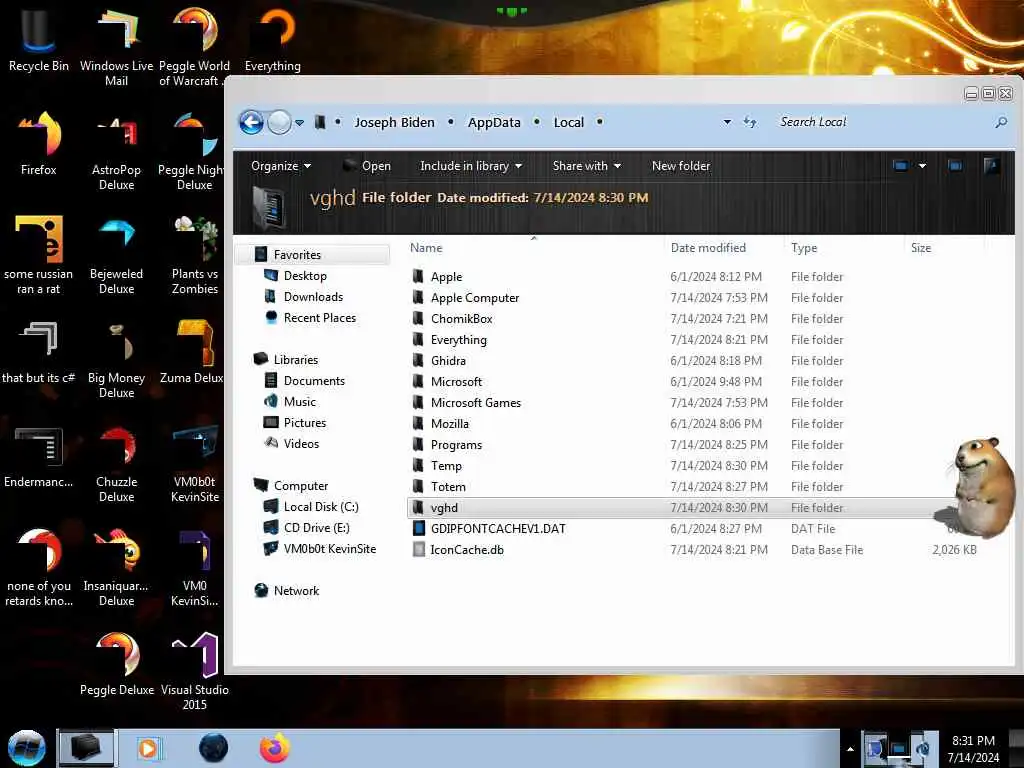Image resolution: width=1024 pixels, height=768 pixels.
Task: Launch Plants vs Zombies shortcut
Action: point(195,255)
